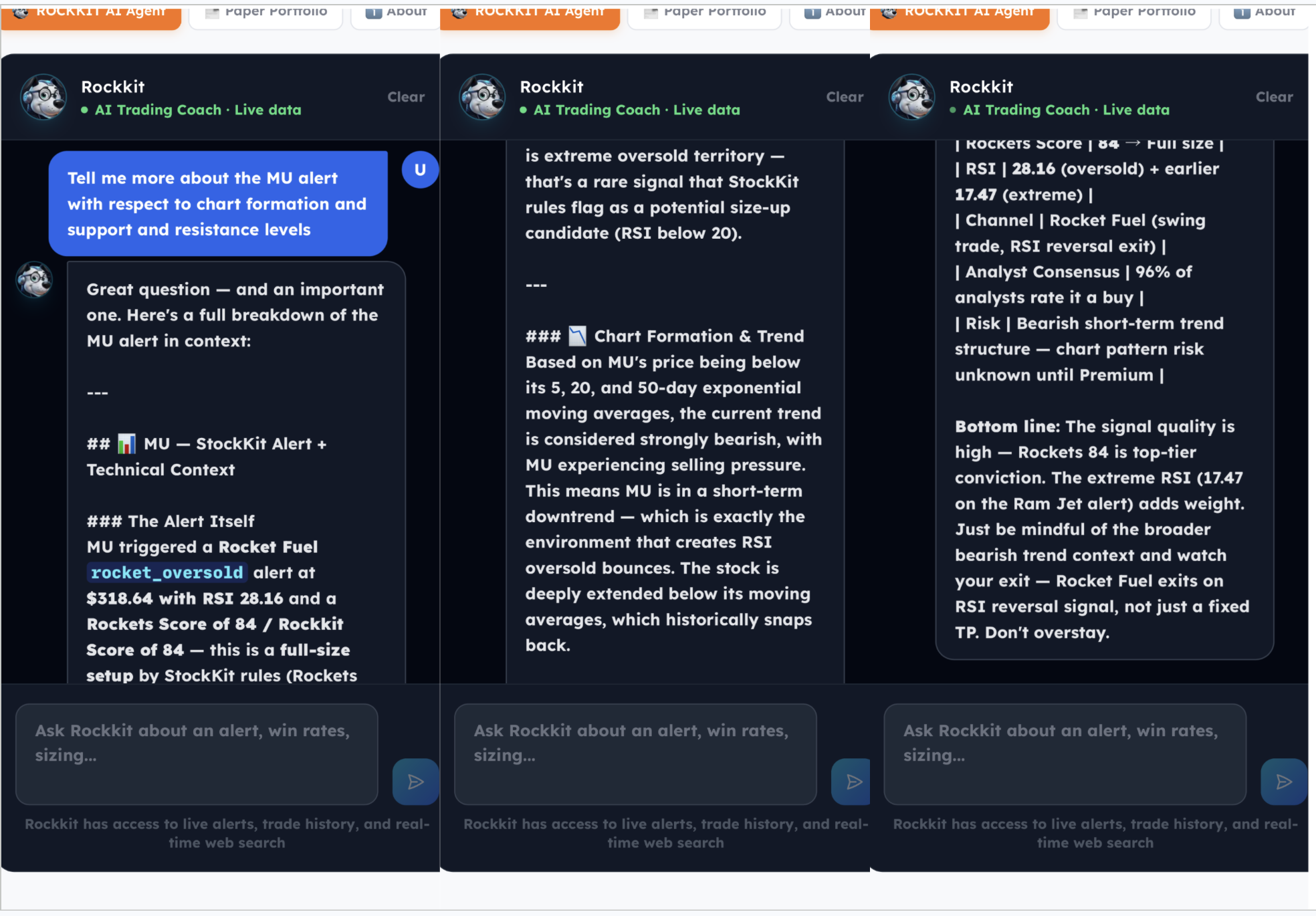Click the info icon on the About tab

tap(372, 11)
